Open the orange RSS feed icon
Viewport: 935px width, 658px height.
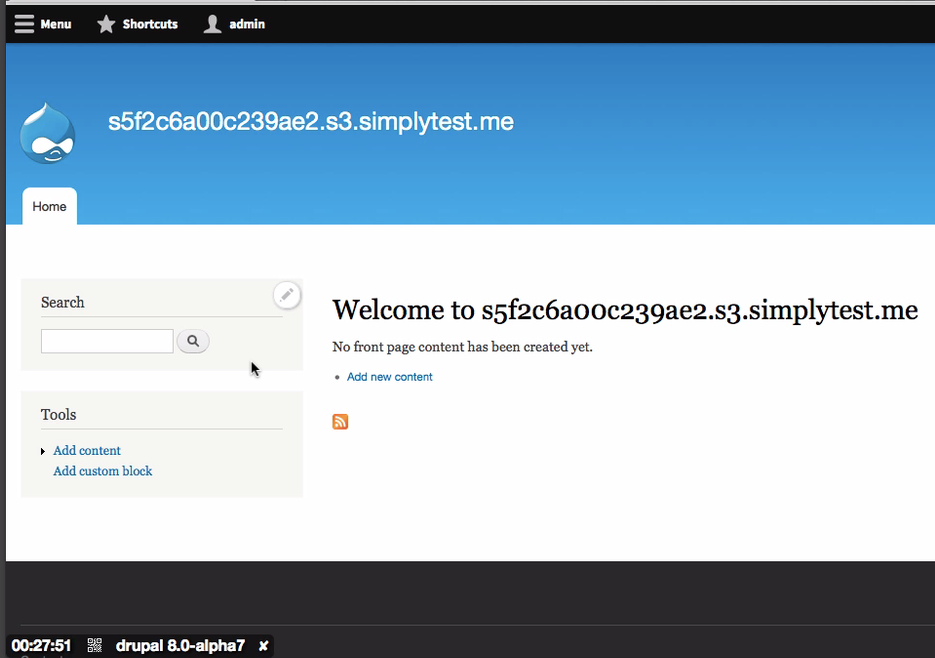[x=340, y=422]
